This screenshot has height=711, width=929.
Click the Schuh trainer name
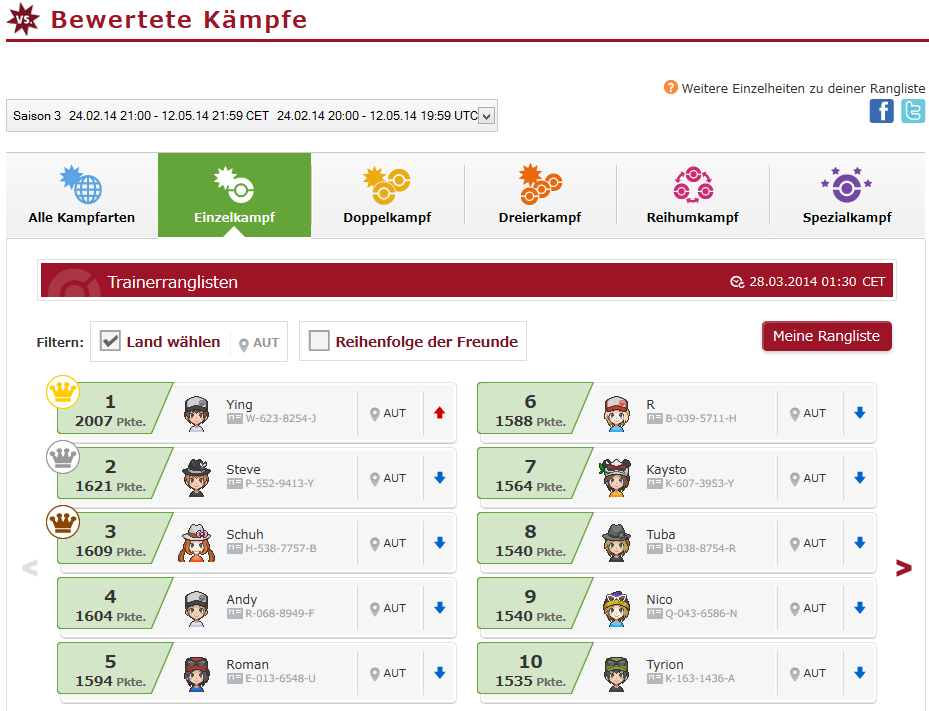point(245,534)
